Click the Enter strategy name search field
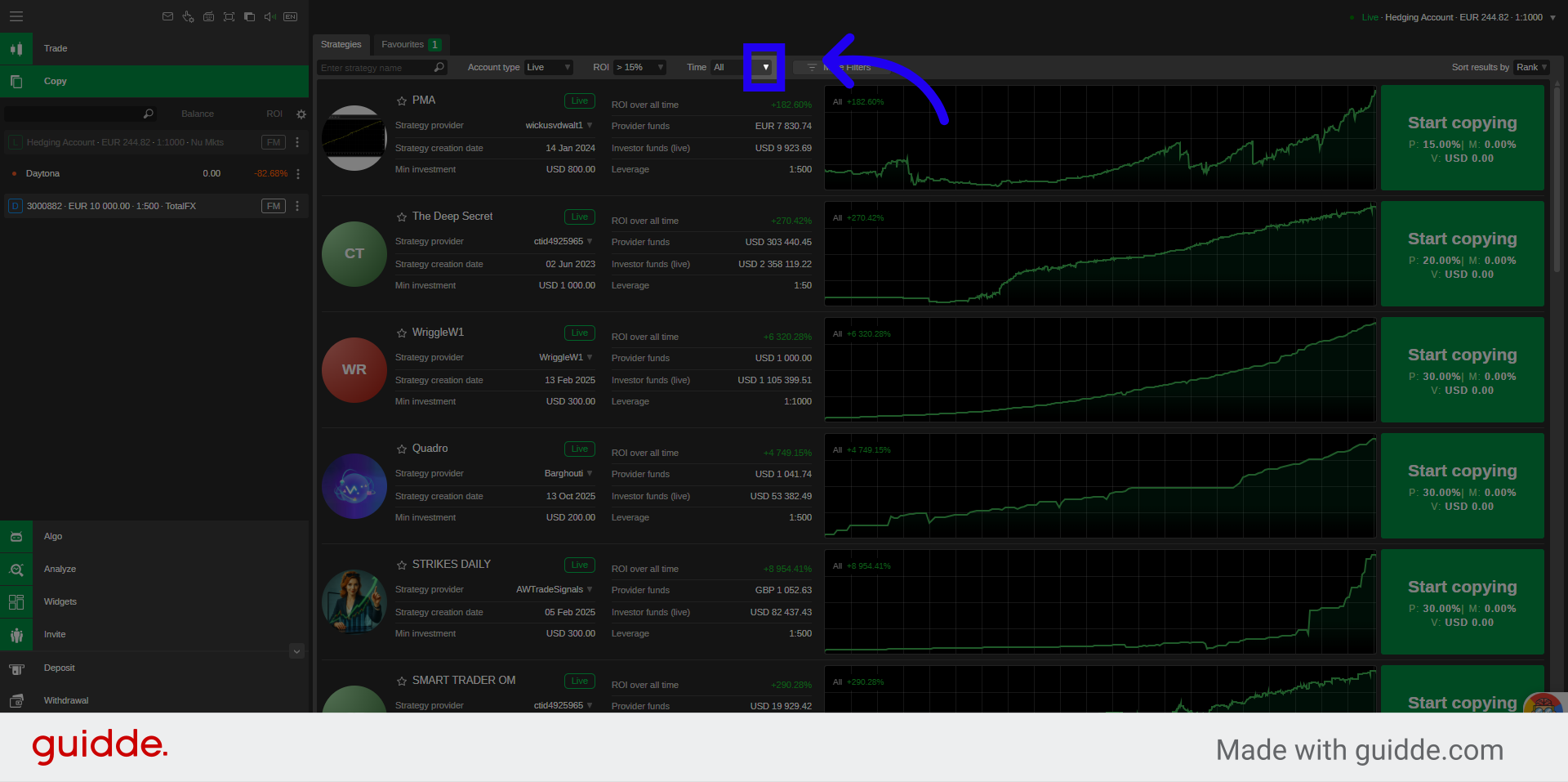Viewport: 1568px width, 782px height. pyautogui.click(x=376, y=68)
